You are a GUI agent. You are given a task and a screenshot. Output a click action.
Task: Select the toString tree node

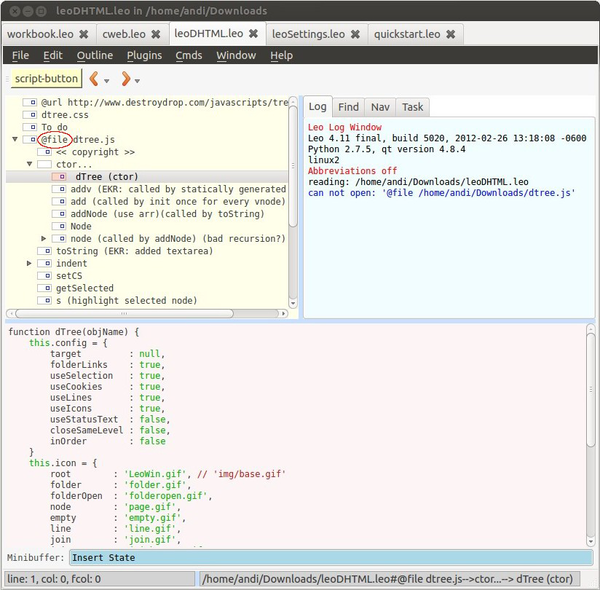point(76,251)
